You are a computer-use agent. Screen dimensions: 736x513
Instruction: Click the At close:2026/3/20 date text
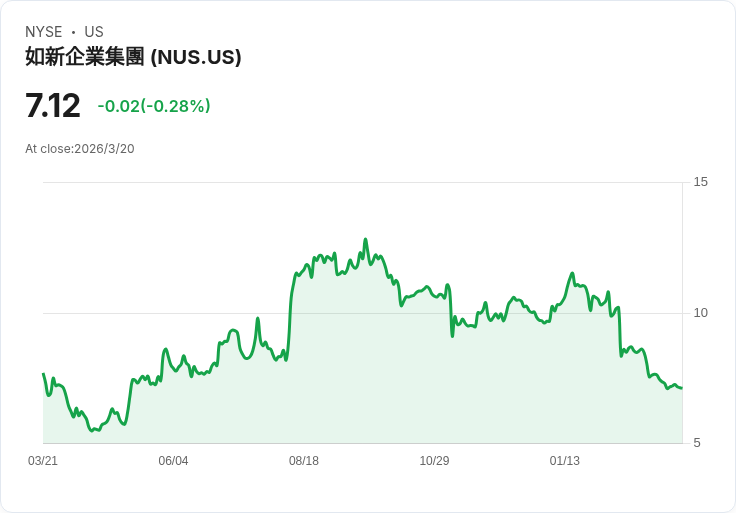coord(80,149)
